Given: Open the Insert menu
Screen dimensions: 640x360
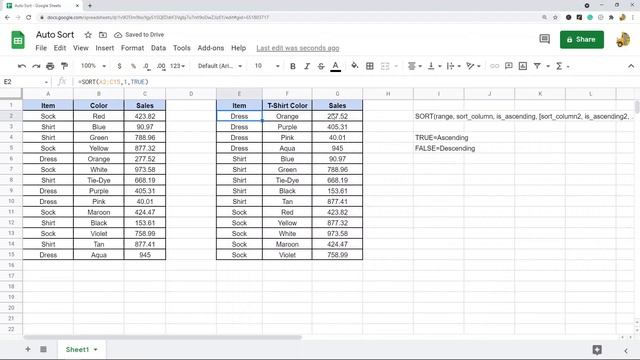Looking at the screenshot, I should click(x=105, y=48).
